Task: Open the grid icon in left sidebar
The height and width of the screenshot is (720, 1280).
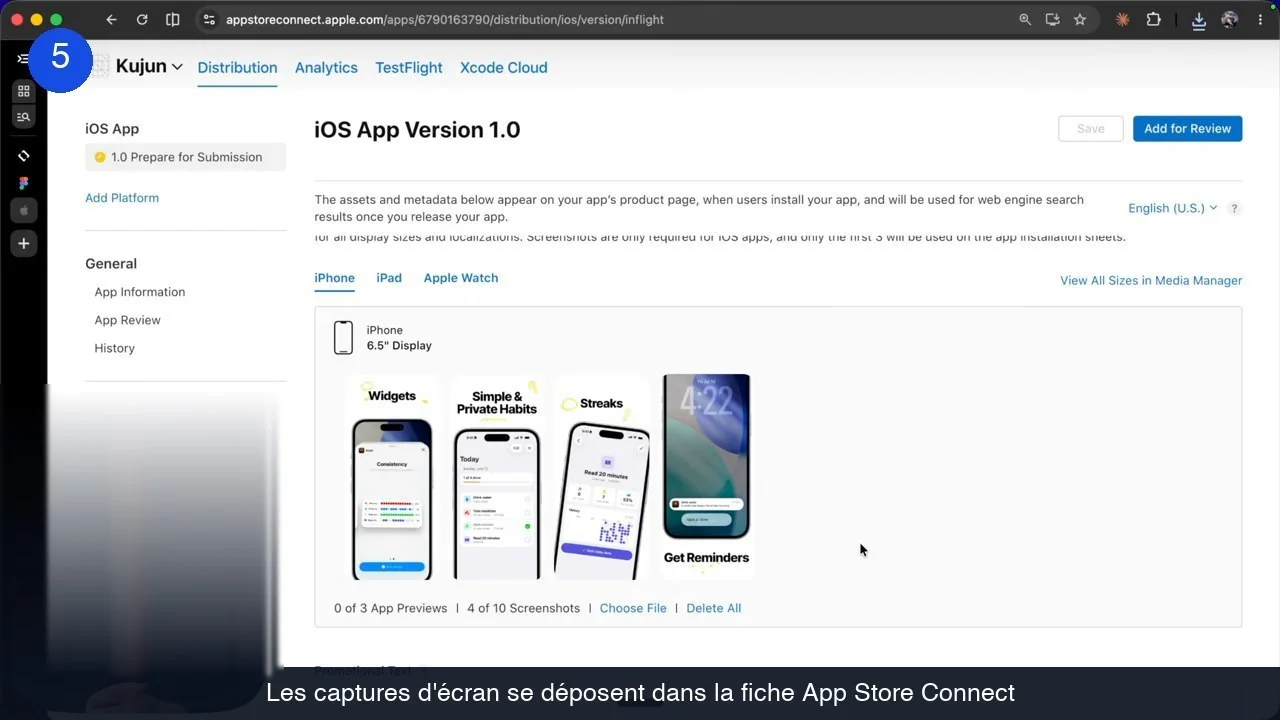Action: pyautogui.click(x=23, y=91)
